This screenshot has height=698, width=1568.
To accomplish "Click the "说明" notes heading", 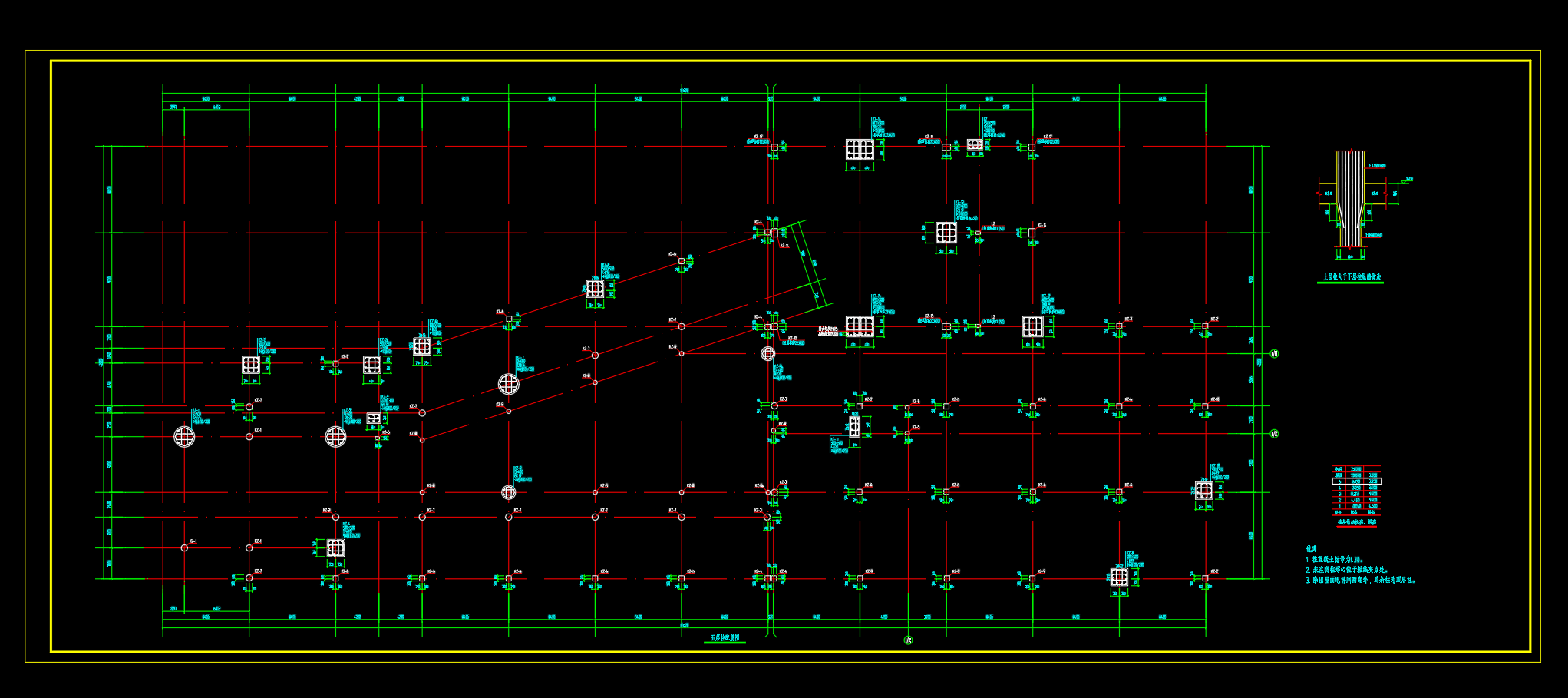I will (x=1312, y=549).
